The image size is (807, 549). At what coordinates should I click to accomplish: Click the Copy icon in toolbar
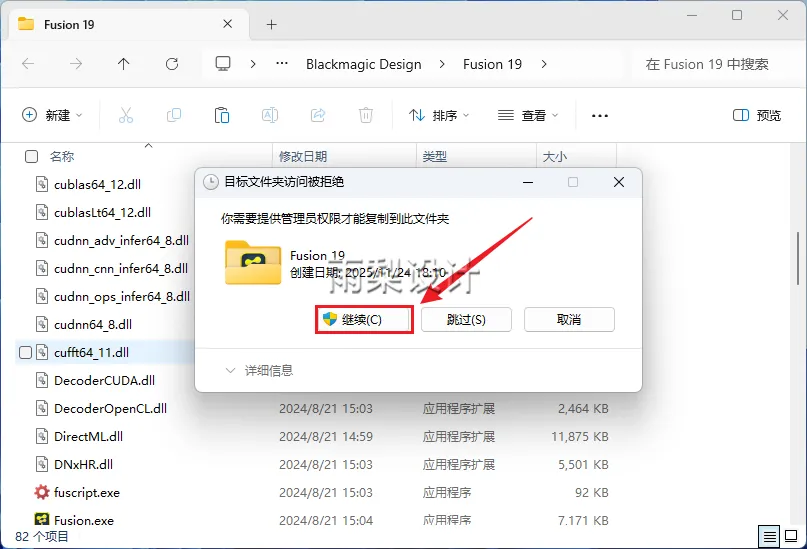point(174,115)
